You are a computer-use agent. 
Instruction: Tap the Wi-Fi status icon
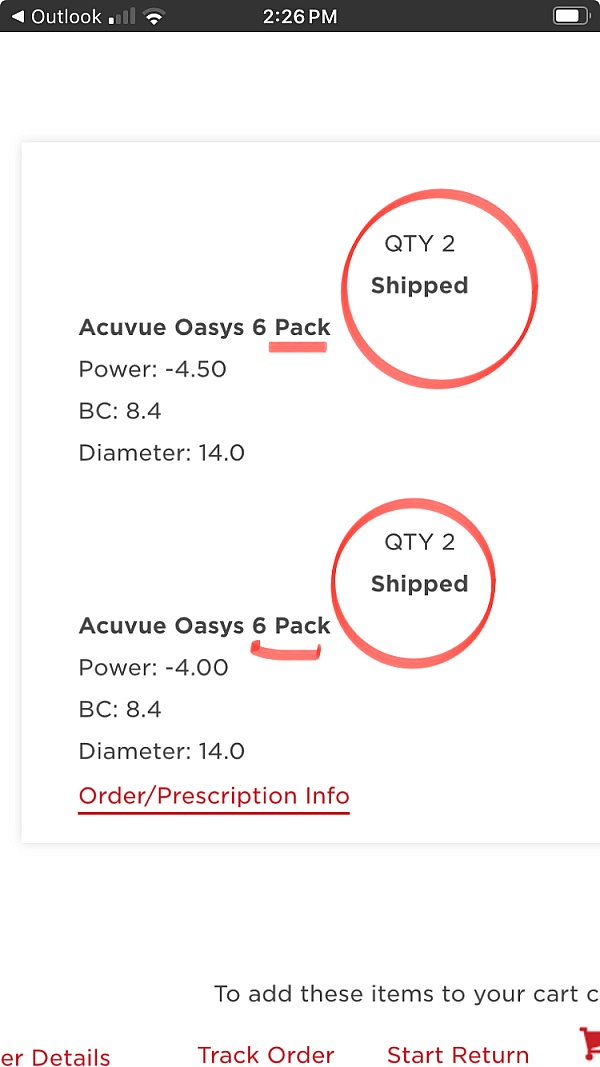pyautogui.click(x=155, y=17)
